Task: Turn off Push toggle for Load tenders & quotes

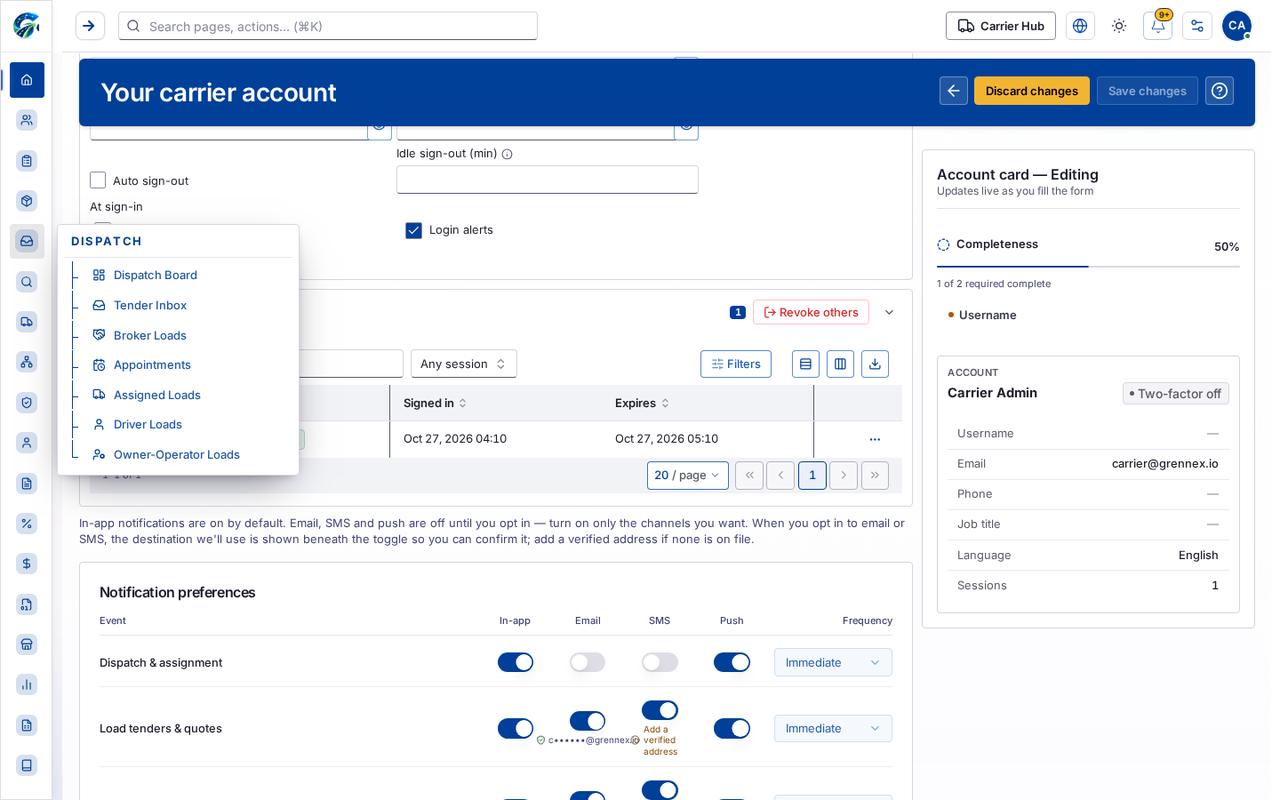Action: [732, 728]
